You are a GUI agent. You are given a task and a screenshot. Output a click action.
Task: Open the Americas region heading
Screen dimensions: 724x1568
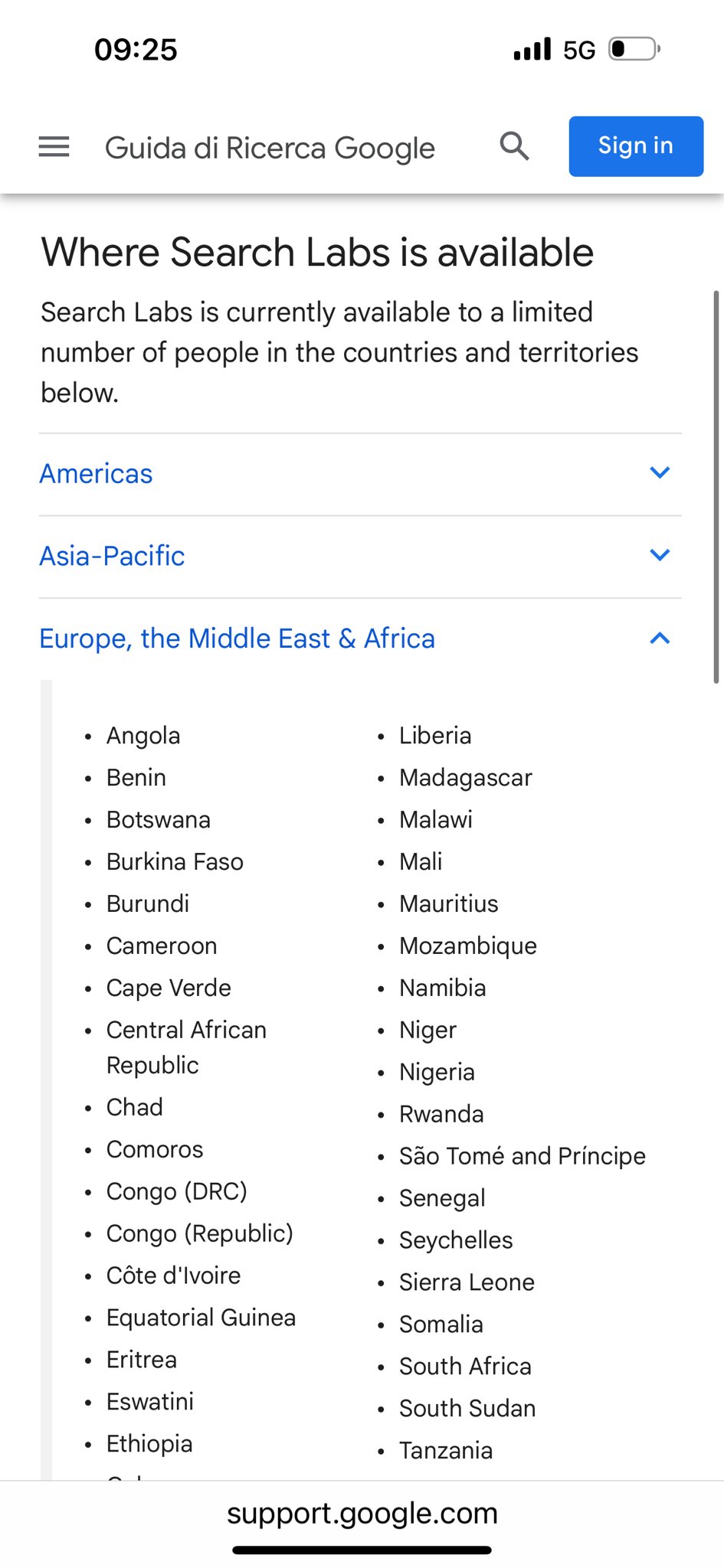click(97, 474)
